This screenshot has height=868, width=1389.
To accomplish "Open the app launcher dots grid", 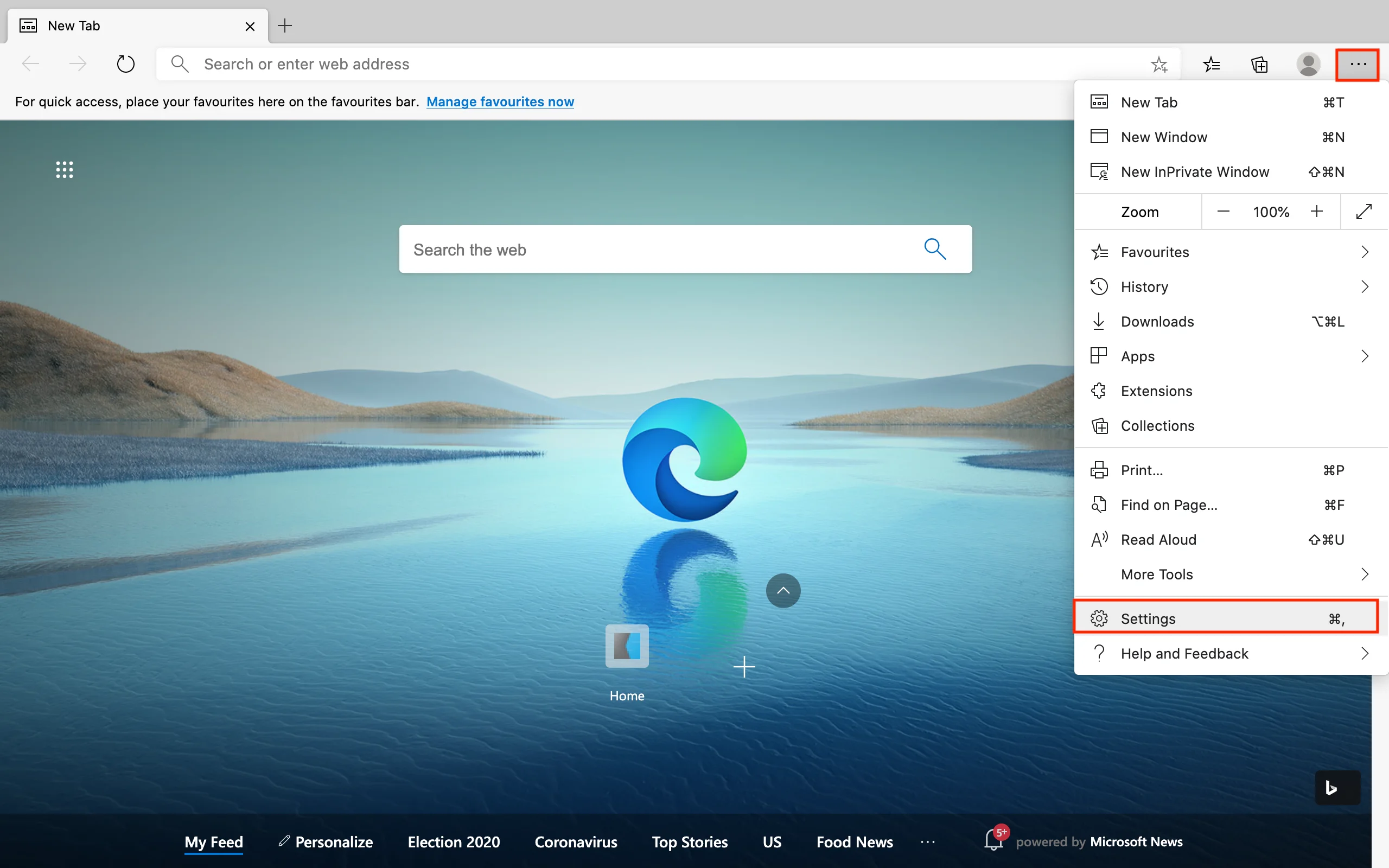I will click(64, 169).
